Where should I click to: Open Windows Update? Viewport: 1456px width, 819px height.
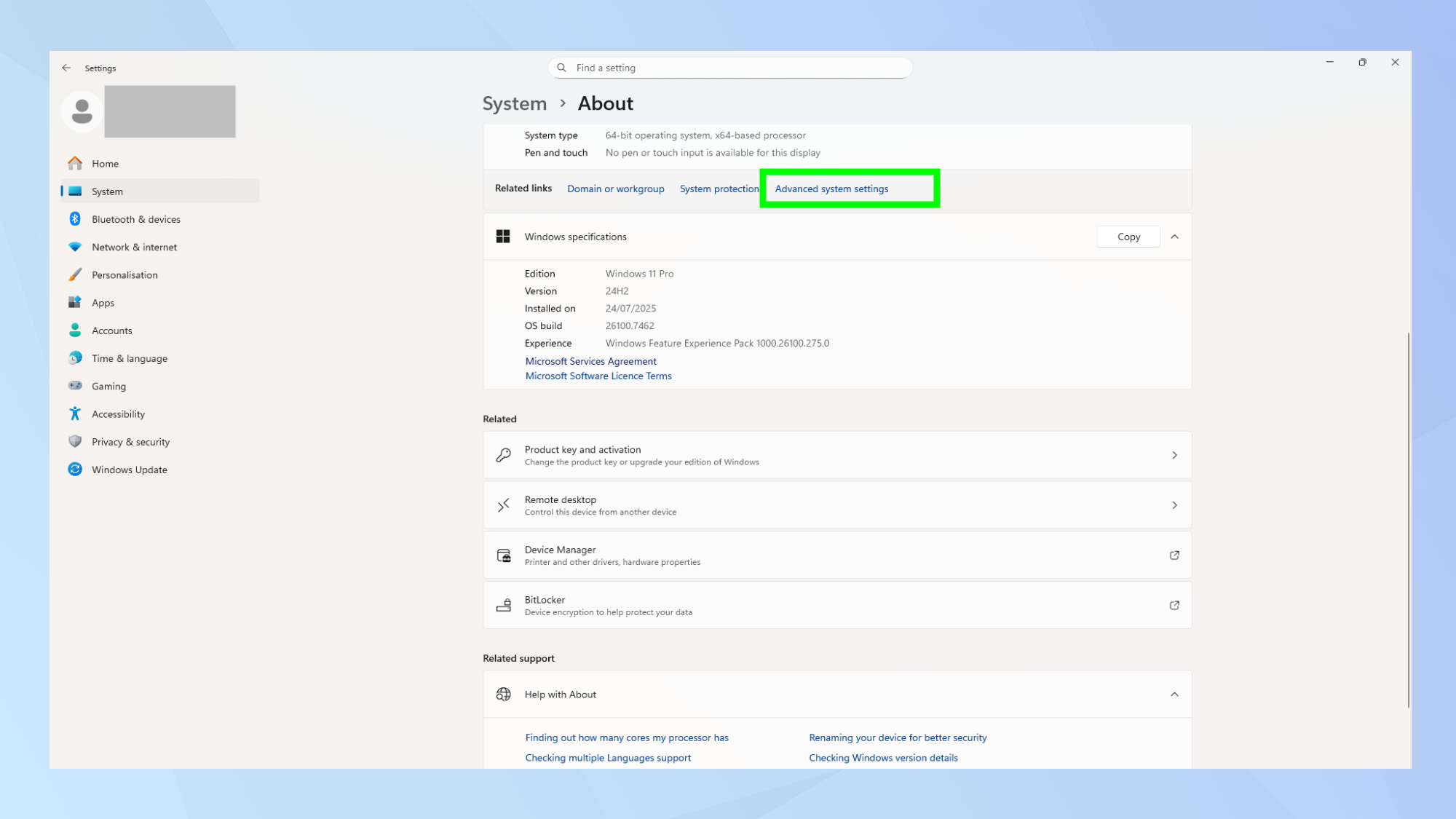pyautogui.click(x=128, y=469)
